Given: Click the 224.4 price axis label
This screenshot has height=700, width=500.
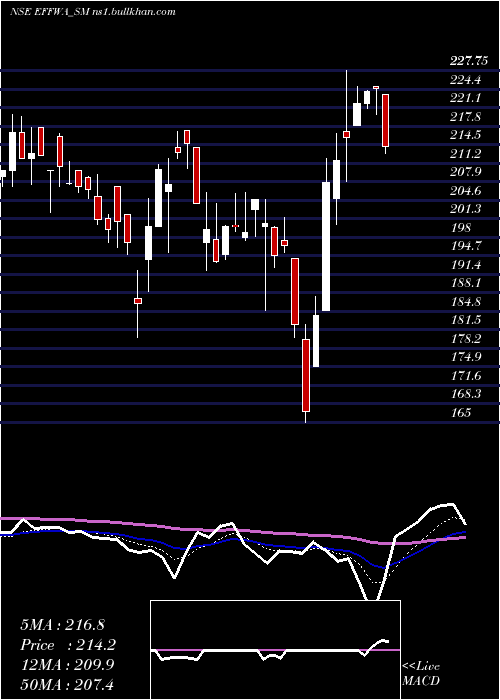Looking at the screenshot, I should [x=466, y=80].
